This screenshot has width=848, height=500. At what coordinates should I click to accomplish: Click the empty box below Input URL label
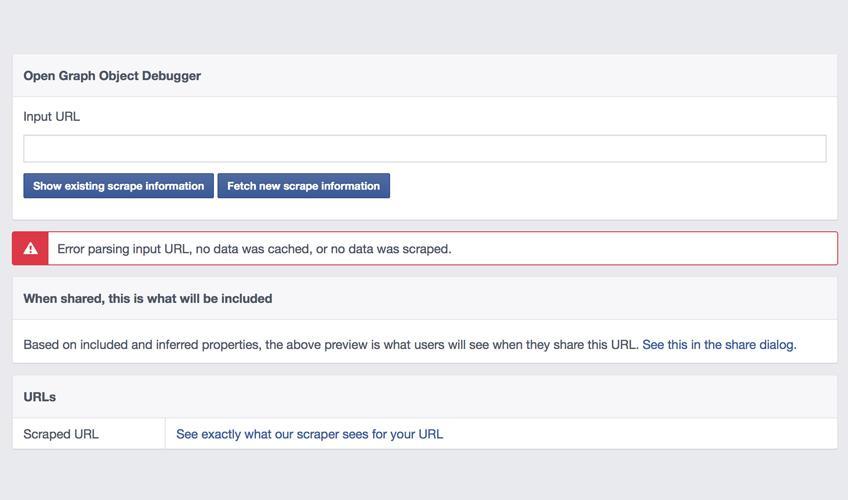click(424, 148)
